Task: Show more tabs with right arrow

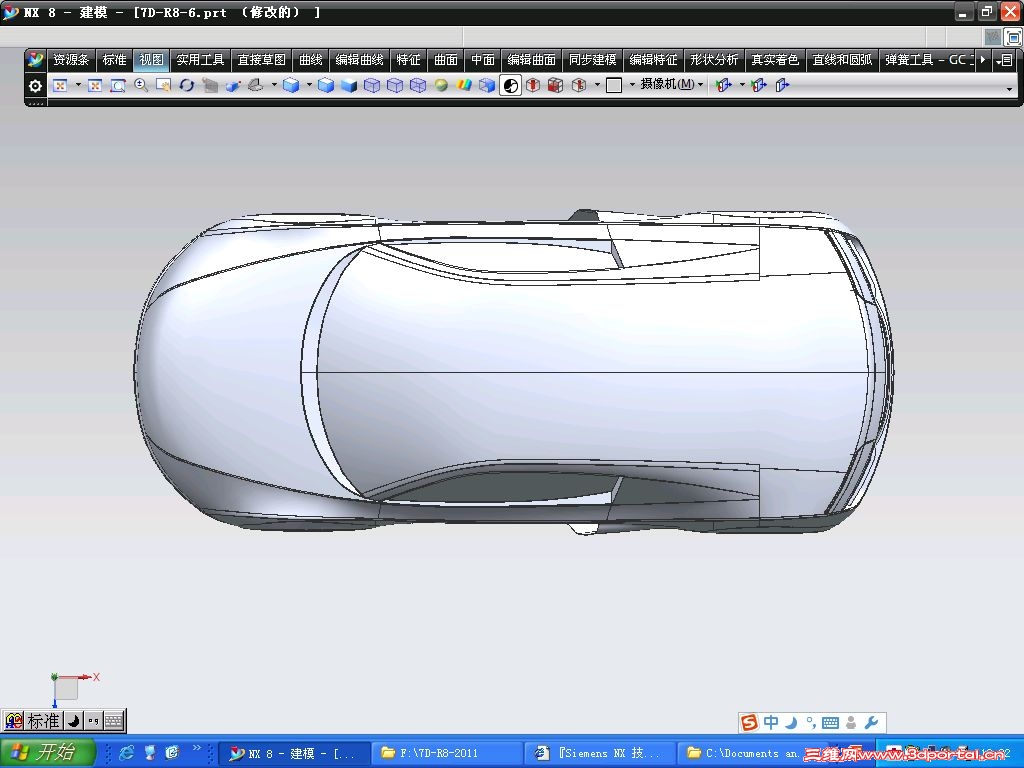Action: point(983,60)
